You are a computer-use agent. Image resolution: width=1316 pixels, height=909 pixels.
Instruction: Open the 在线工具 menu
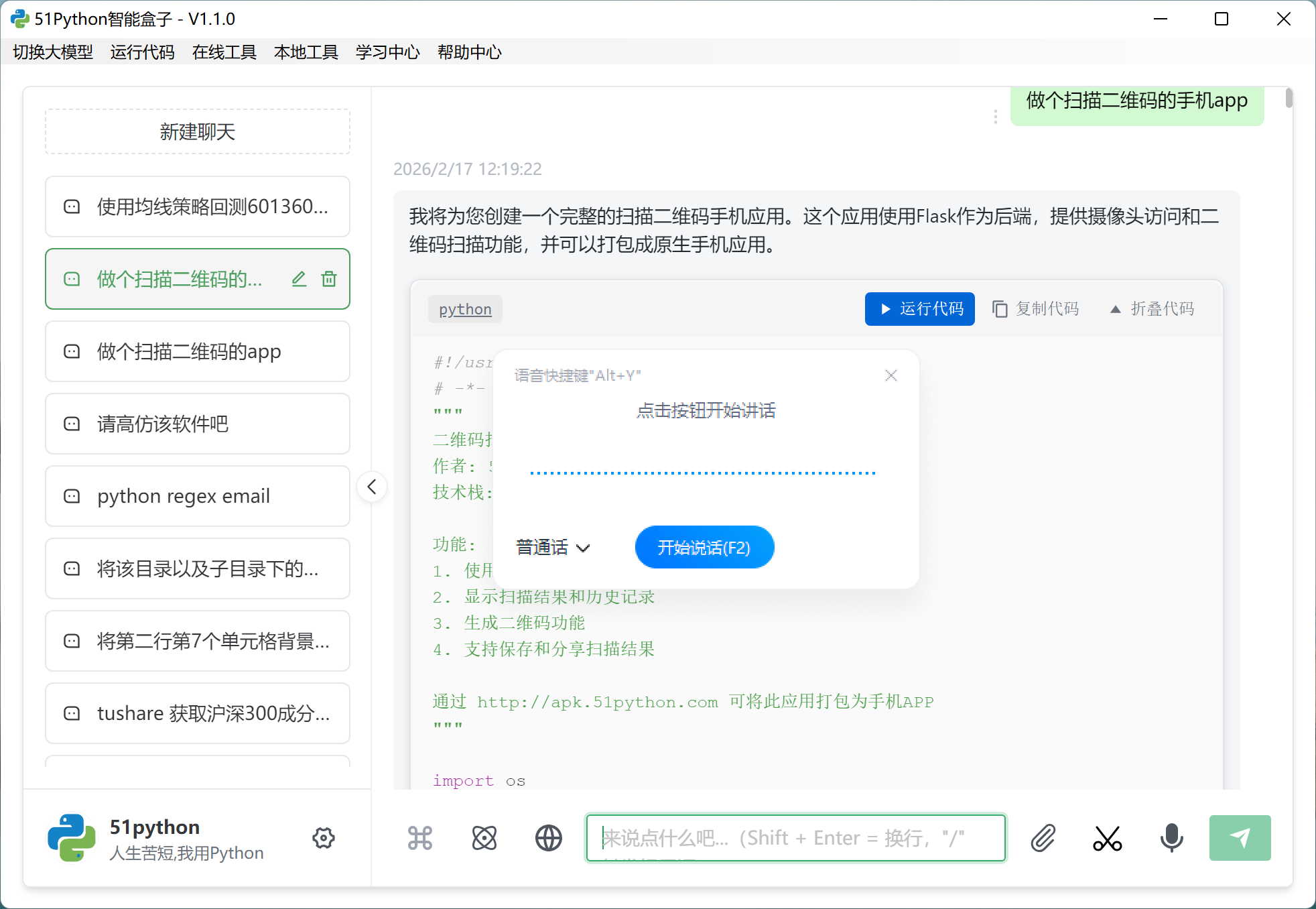click(x=224, y=52)
